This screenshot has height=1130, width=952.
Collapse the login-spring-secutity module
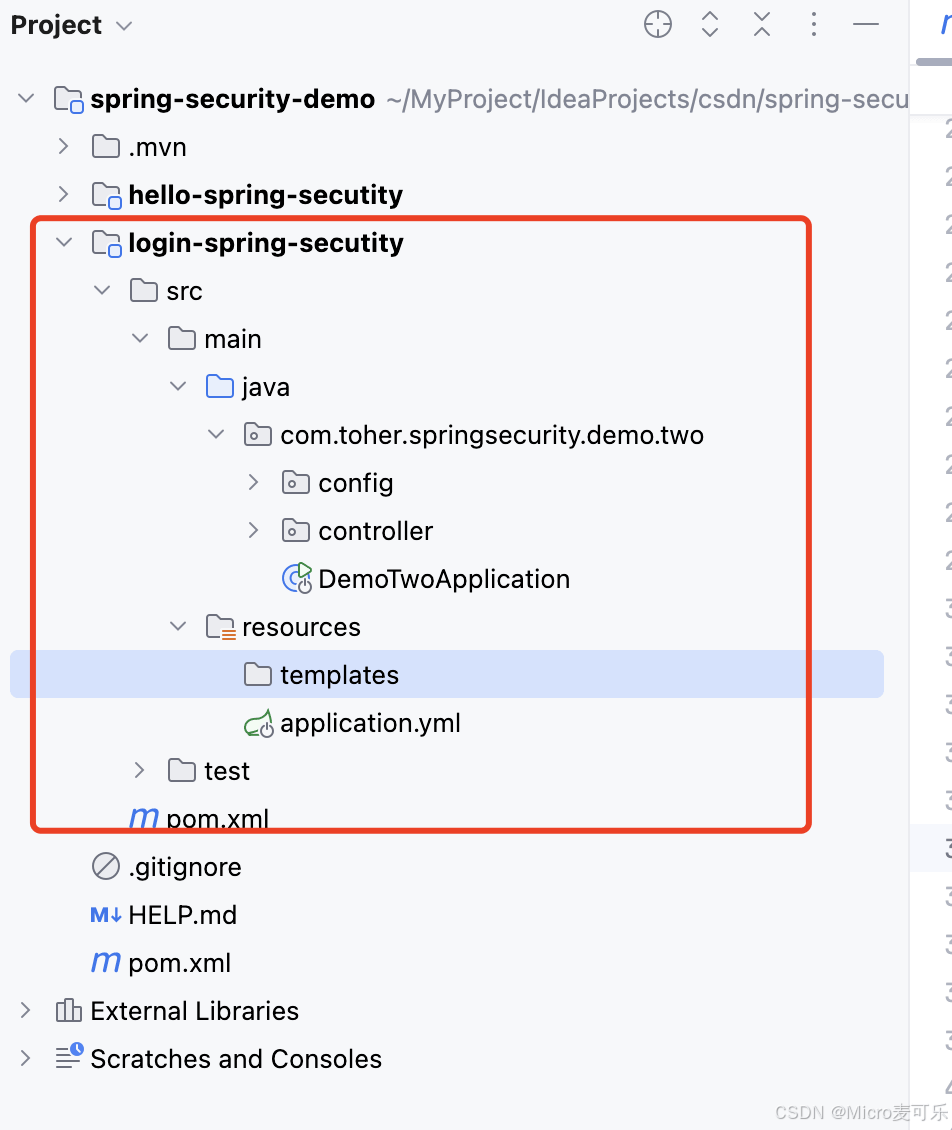(x=63, y=243)
